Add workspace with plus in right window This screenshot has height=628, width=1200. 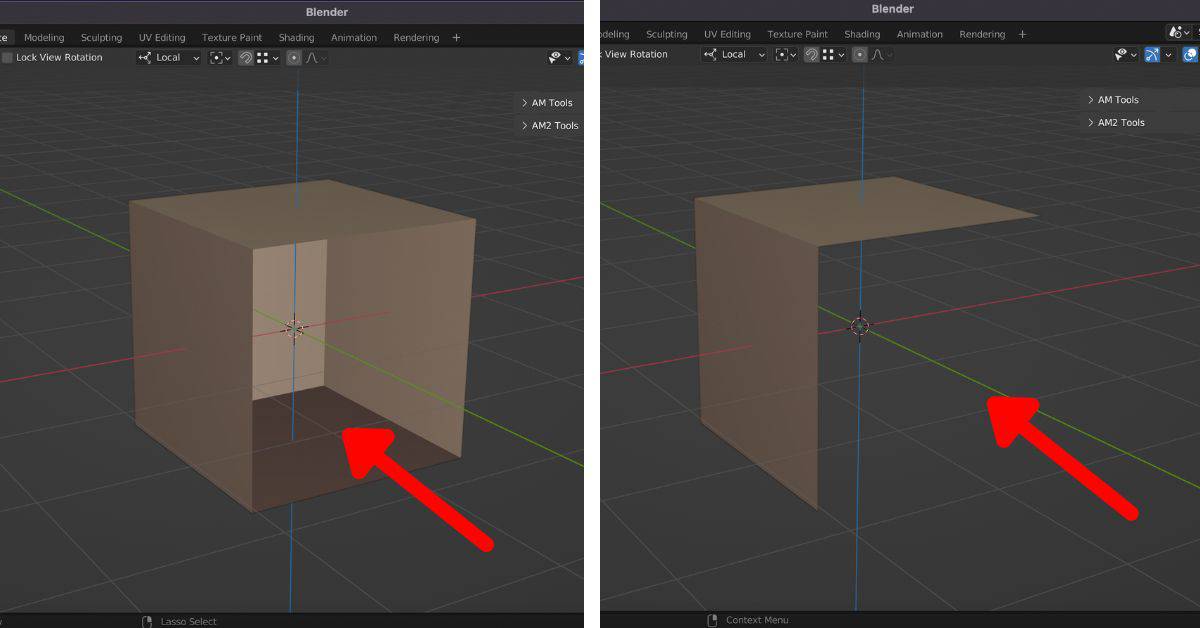[x=1022, y=35]
